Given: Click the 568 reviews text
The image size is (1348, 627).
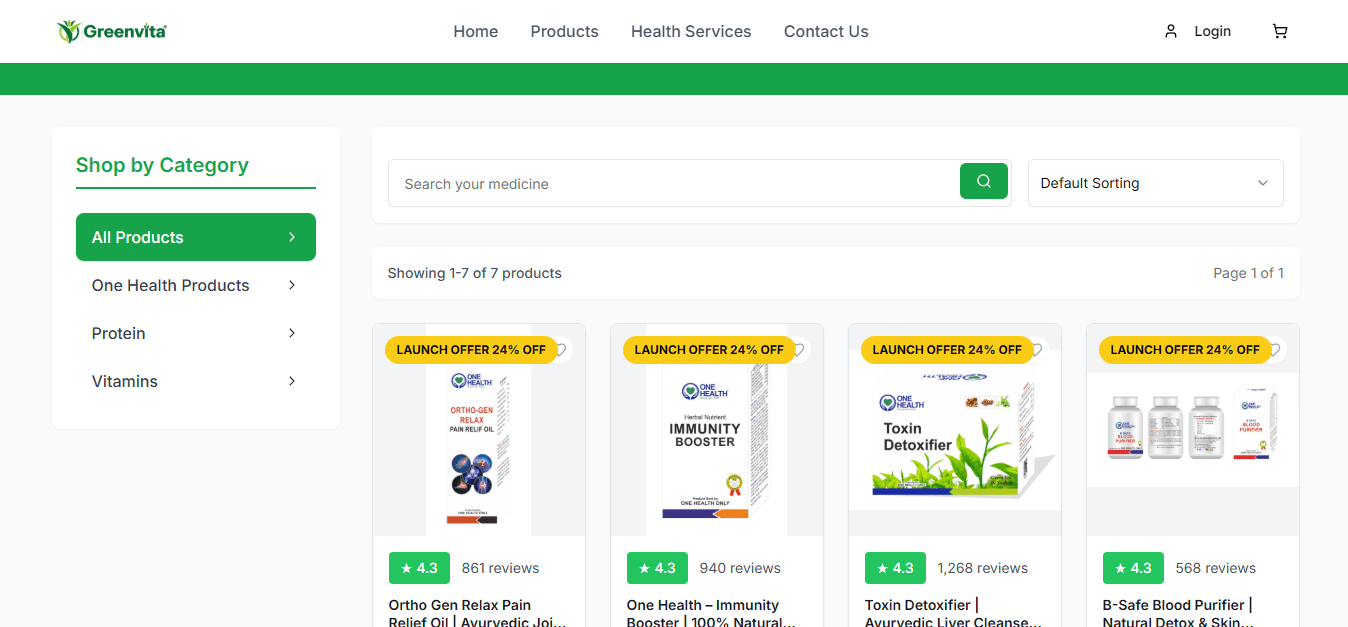Looking at the screenshot, I should [x=1216, y=568].
